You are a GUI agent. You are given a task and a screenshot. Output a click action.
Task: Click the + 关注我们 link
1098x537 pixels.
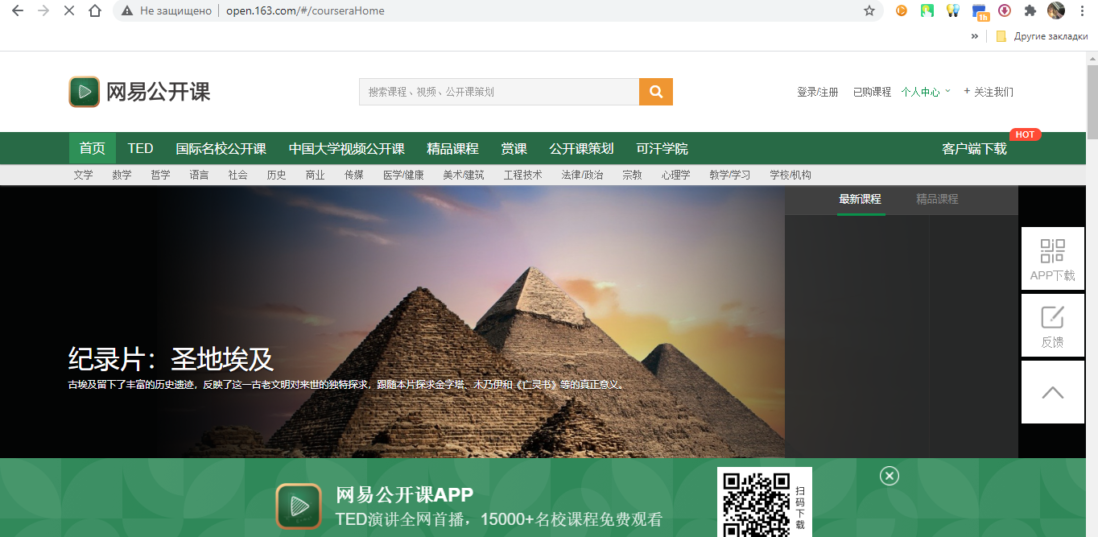tap(988, 92)
